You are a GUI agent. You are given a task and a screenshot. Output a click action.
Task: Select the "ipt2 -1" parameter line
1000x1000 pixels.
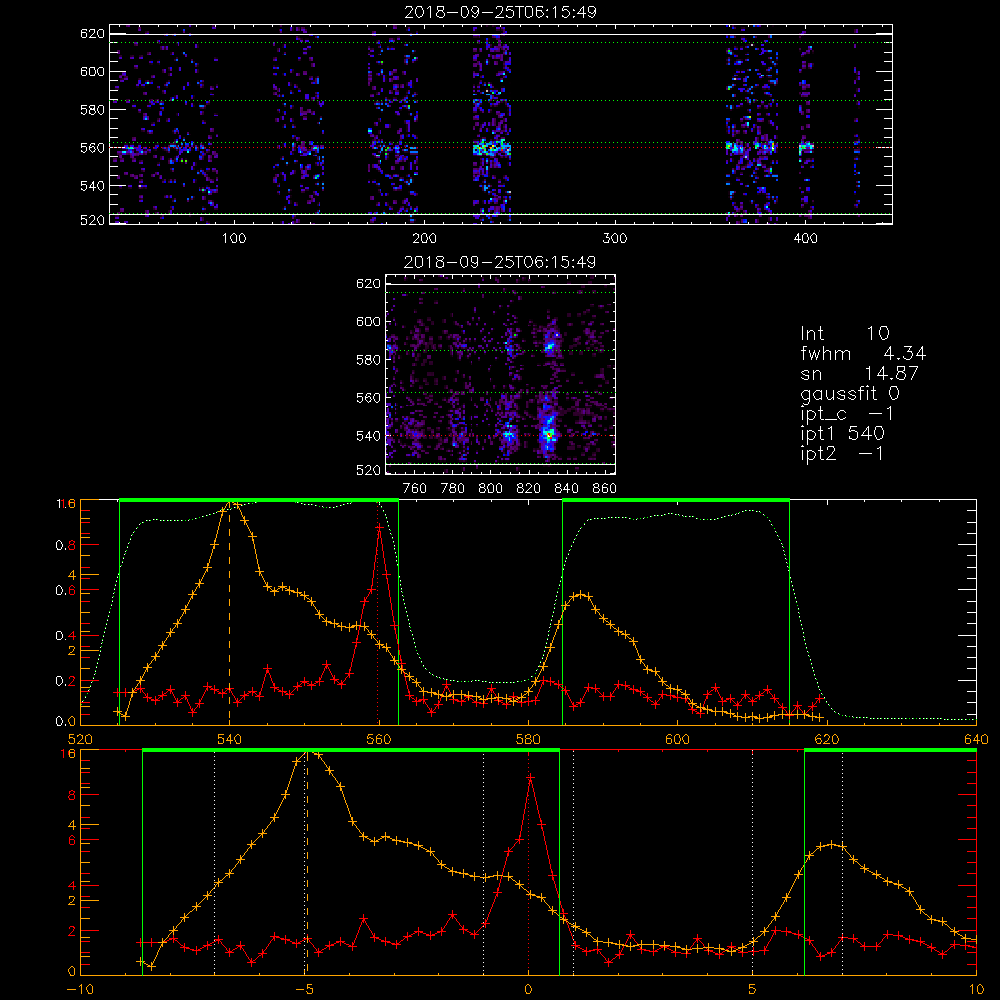(842, 453)
